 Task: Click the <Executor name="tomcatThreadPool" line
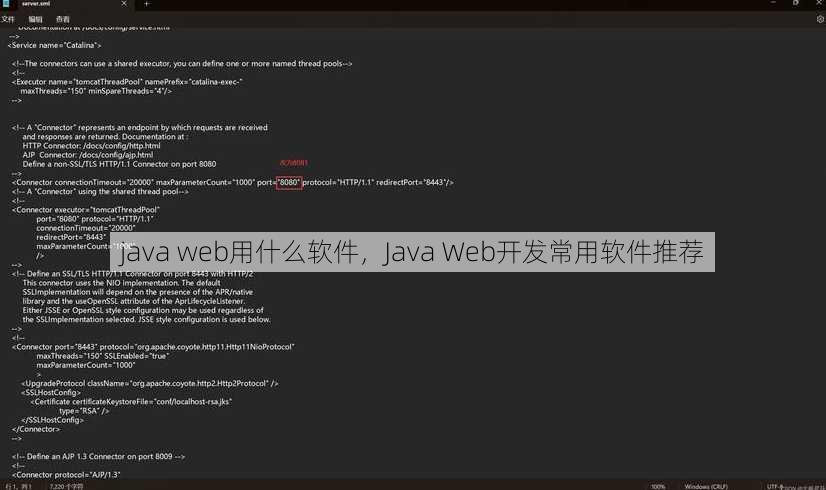(x=127, y=82)
